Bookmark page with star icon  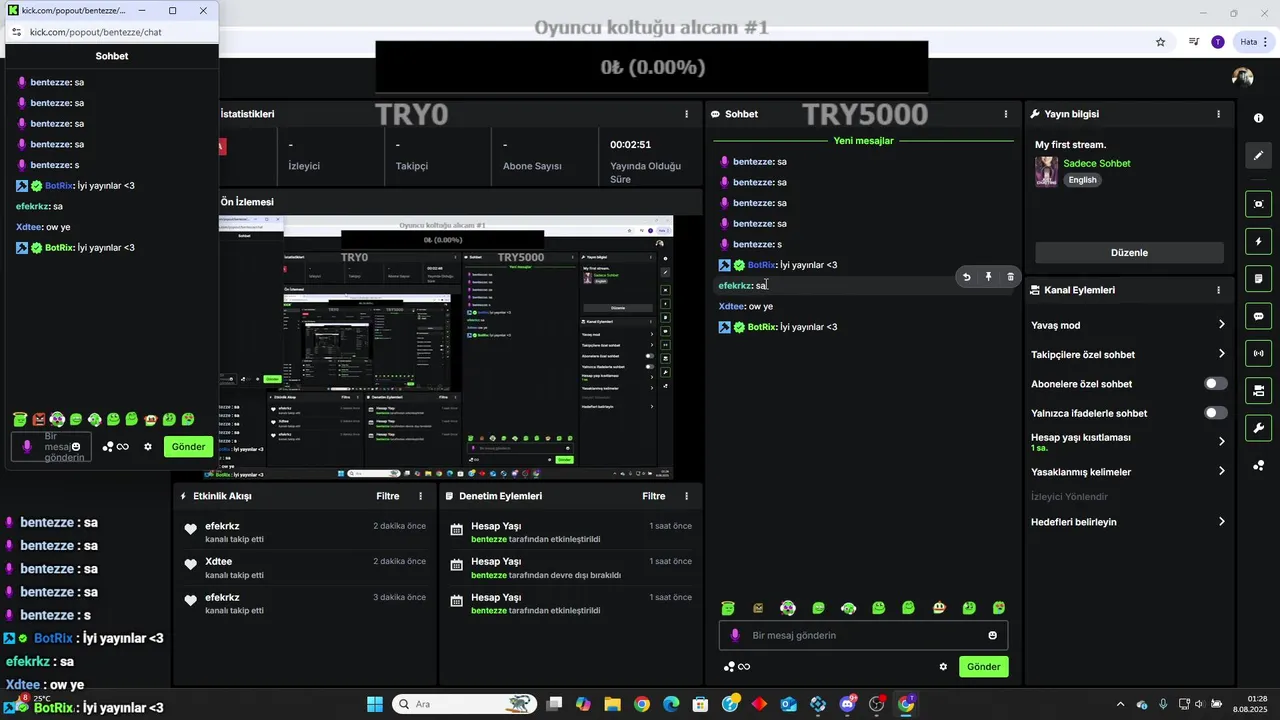pos(1160,42)
